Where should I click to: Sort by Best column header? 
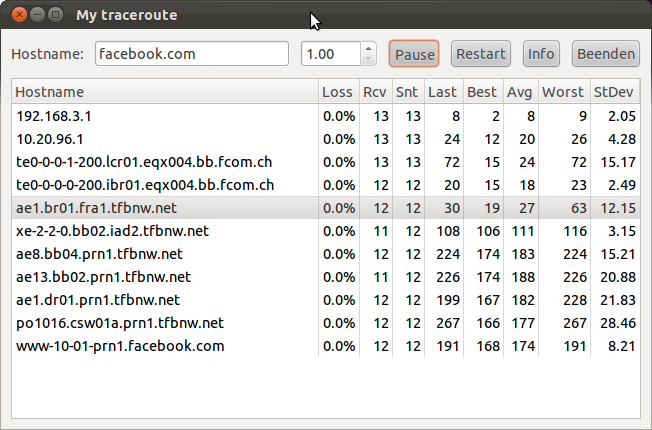pyautogui.click(x=482, y=92)
